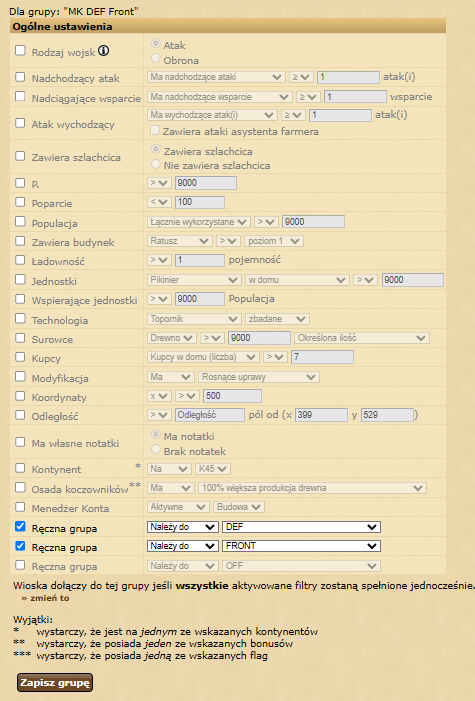Enable the Populacja filter checkbox
This screenshot has width=475, height=701.
click(x=20, y=221)
